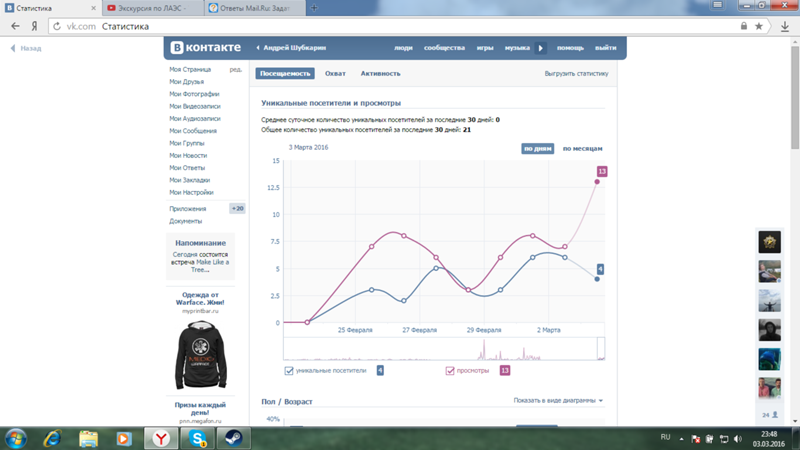
Task: Select Посещаемость tab
Action: tap(285, 73)
